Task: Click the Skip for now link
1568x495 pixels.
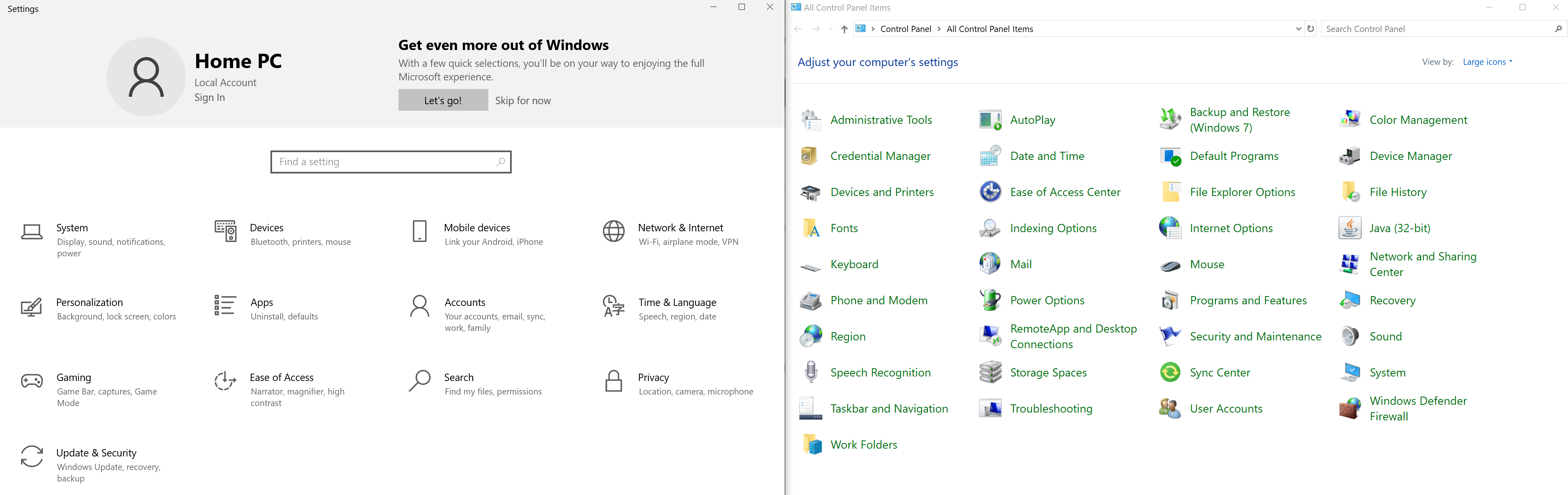Action: point(523,100)
